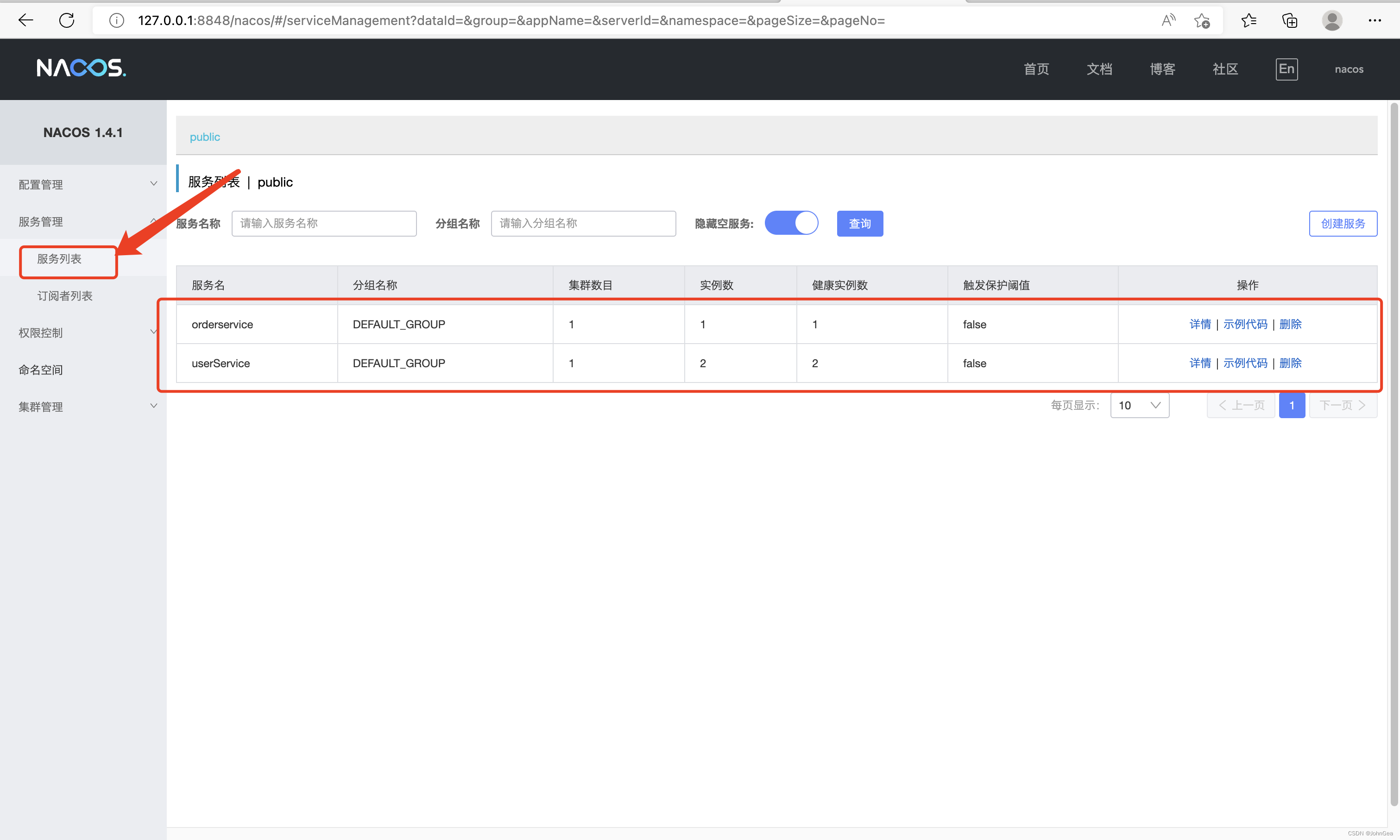
Task: Focus the 服务名称 input field
Action: pyautogui.click(x=324, y=223)
